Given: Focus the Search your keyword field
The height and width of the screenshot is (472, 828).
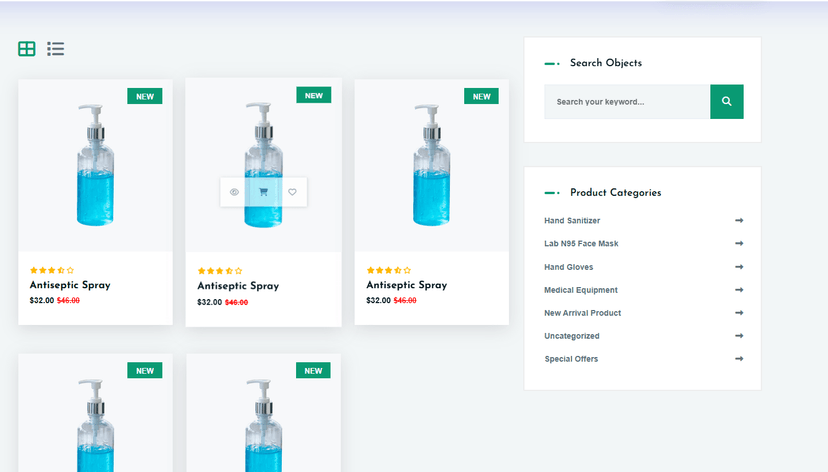Looking at the screenshot, I should (627, 101).
